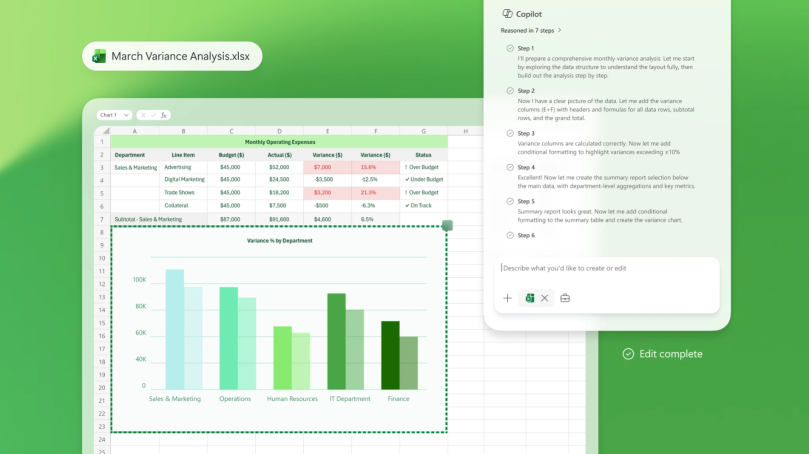Click the Excel icon beside March Variance Analysis.xlsx
The width and height of the screenshot is (809, 454).
click(x=99, y=56)
